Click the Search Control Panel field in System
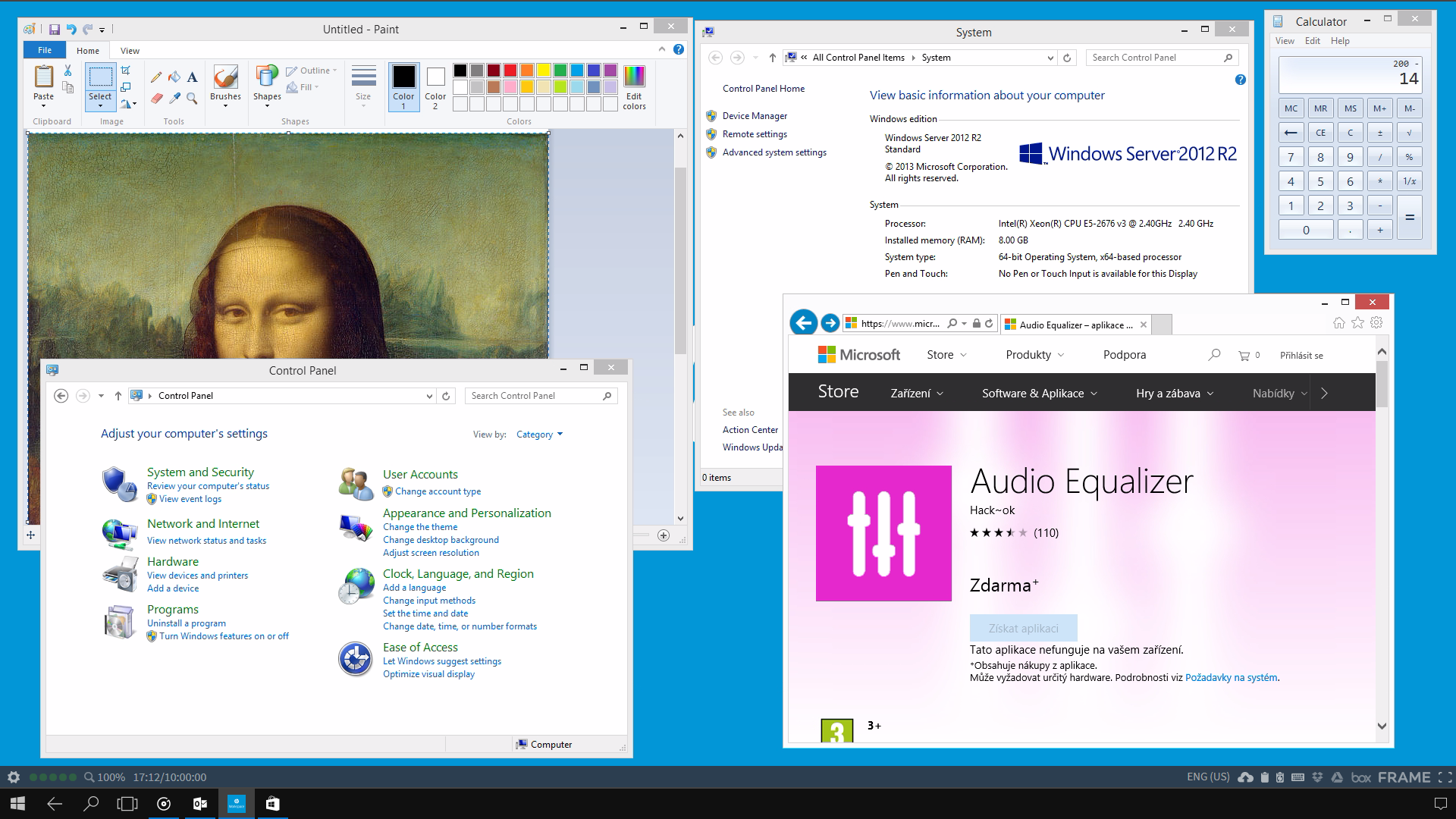Viewport: 1456px width, 819px height. 1154,58
